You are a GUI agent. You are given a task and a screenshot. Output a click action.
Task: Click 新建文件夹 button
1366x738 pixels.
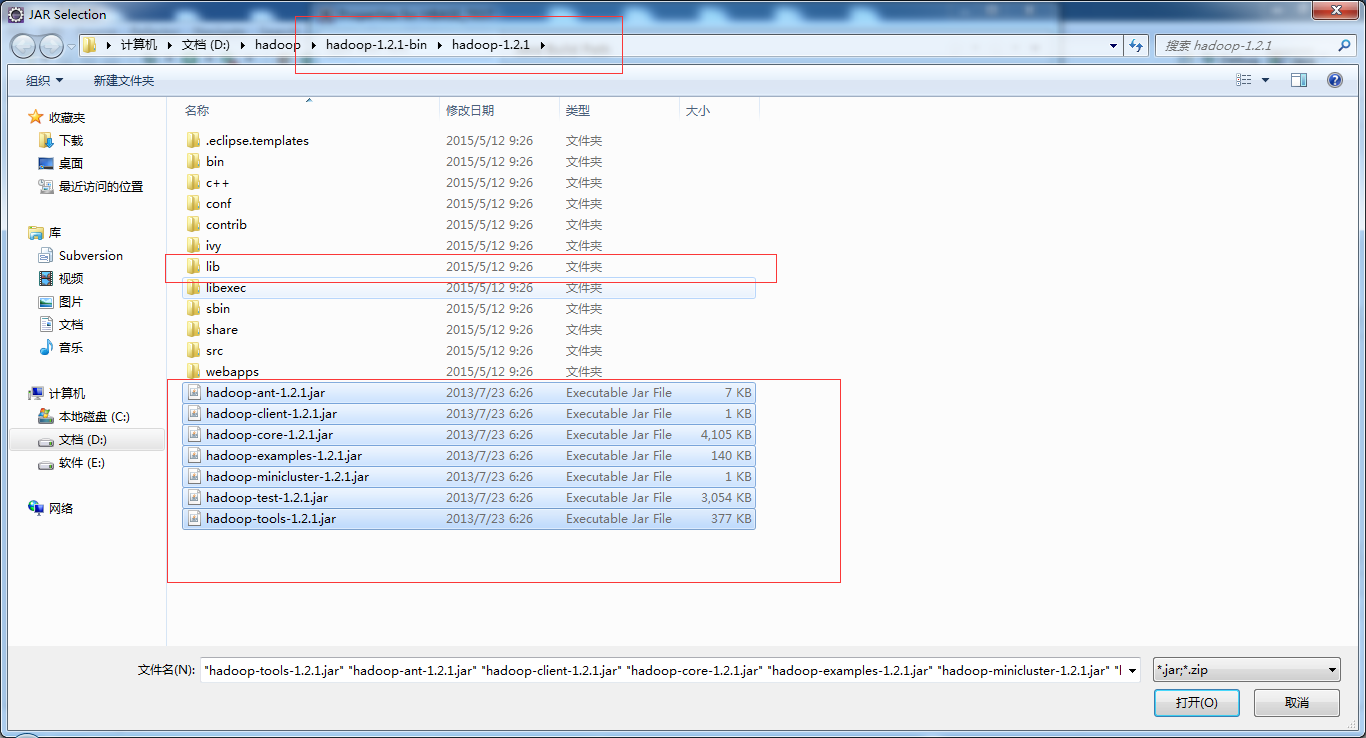click(x=124, y=80)
